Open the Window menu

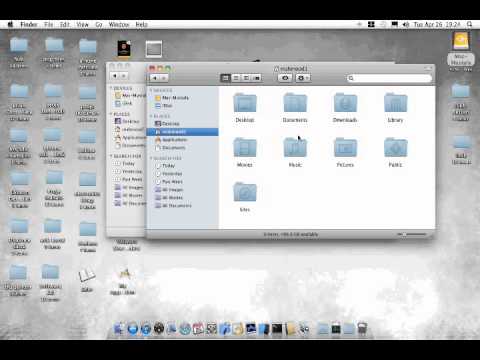pos(119,24)
